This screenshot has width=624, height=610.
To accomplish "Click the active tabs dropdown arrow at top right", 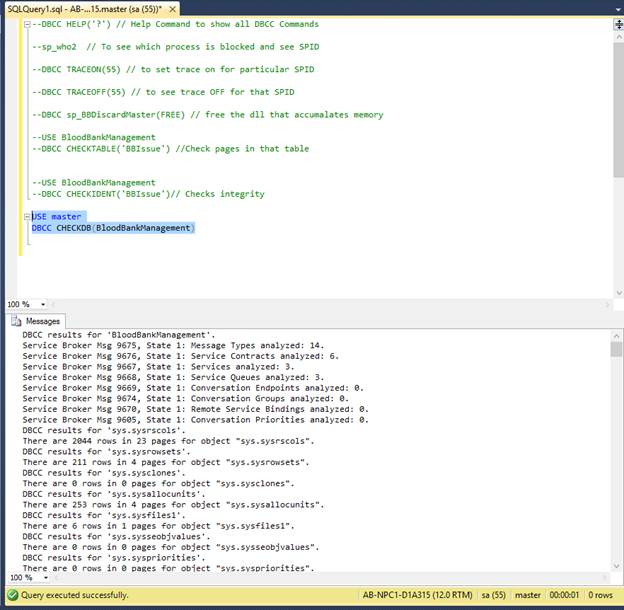I will [x=619, y=10].
